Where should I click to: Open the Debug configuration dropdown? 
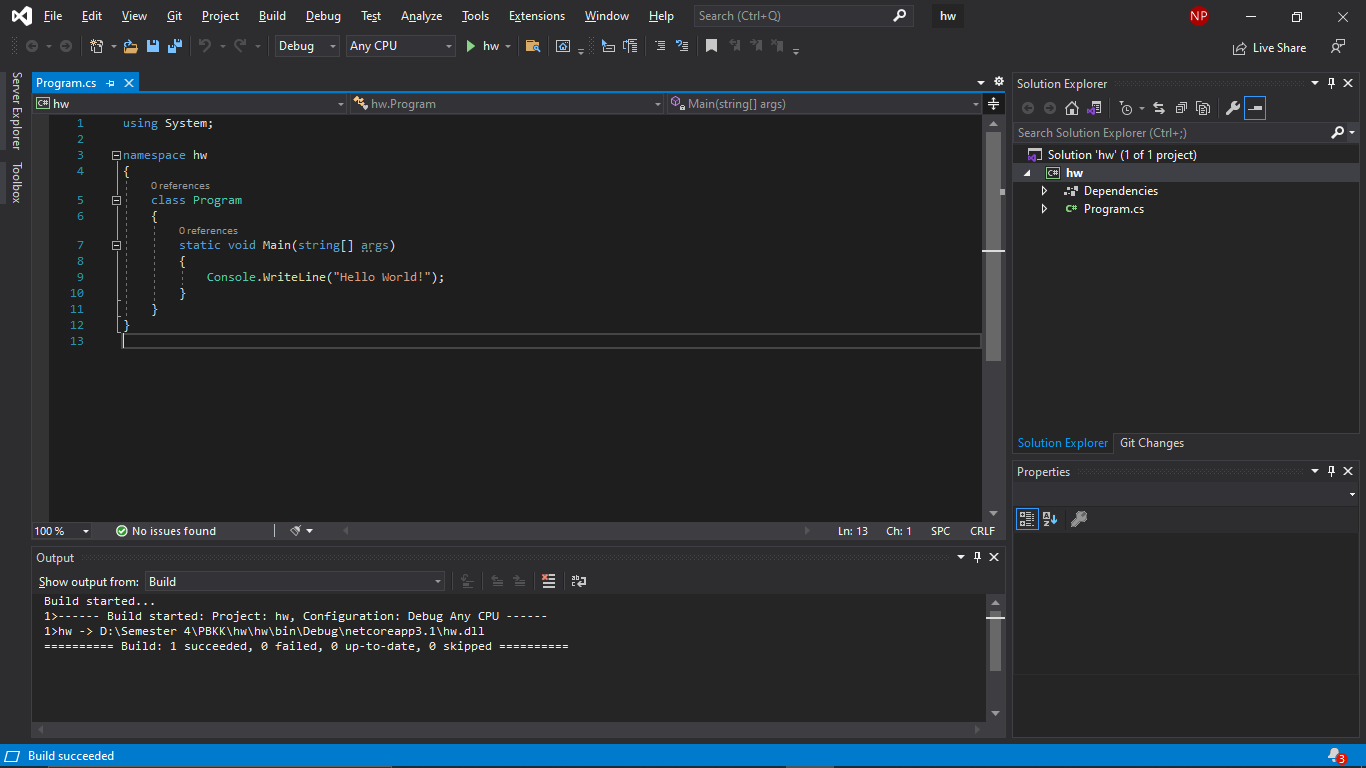(308, 46)
